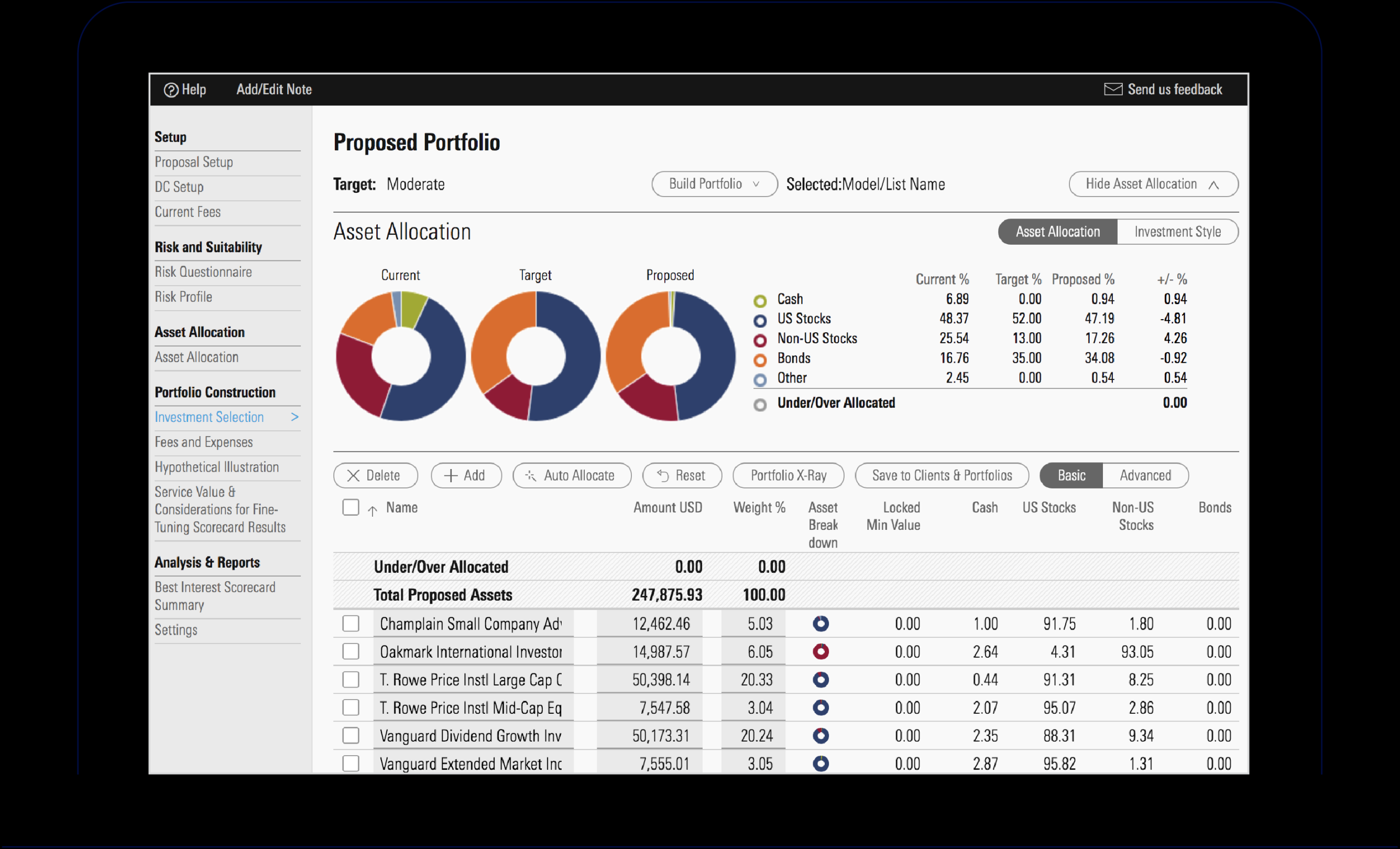Open T. Rowe Mid-Cap breakdown icon
This screenshot has width=1400, height=849.
click(821, 707)
